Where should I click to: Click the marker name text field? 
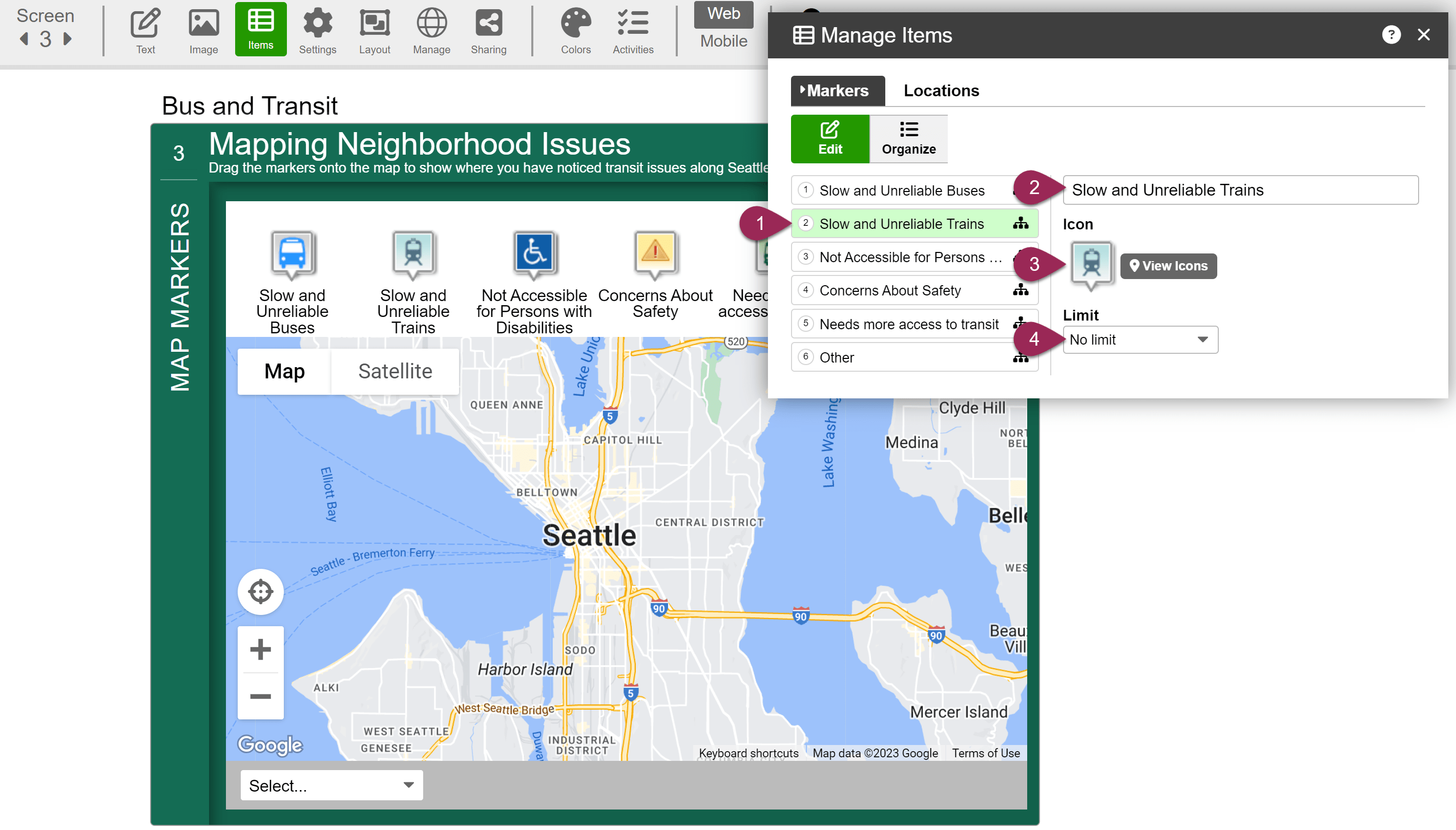click(x=1240, y=190)
